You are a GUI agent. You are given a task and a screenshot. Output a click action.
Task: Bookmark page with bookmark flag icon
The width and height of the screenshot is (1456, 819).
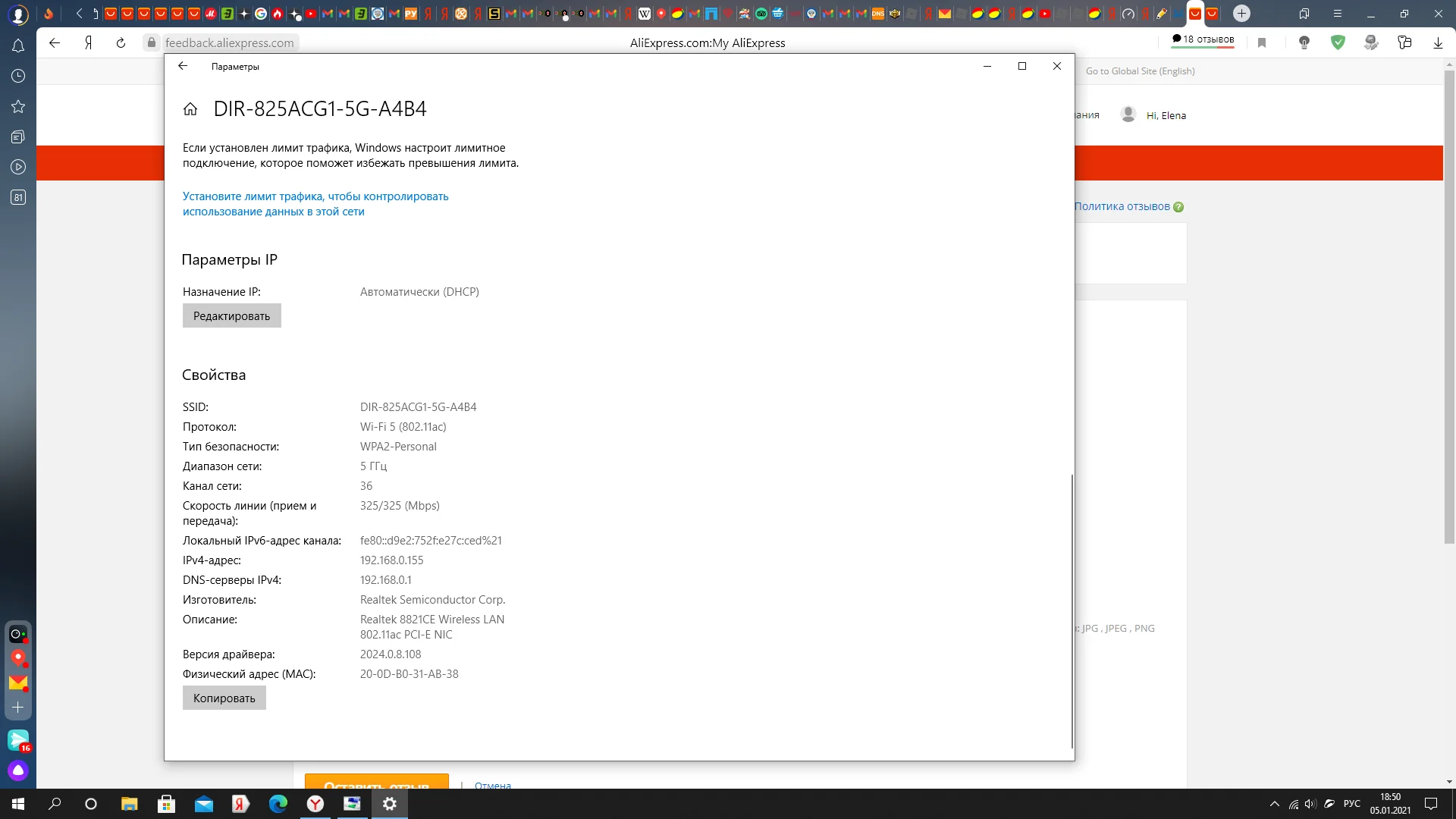pos(1262,43)
